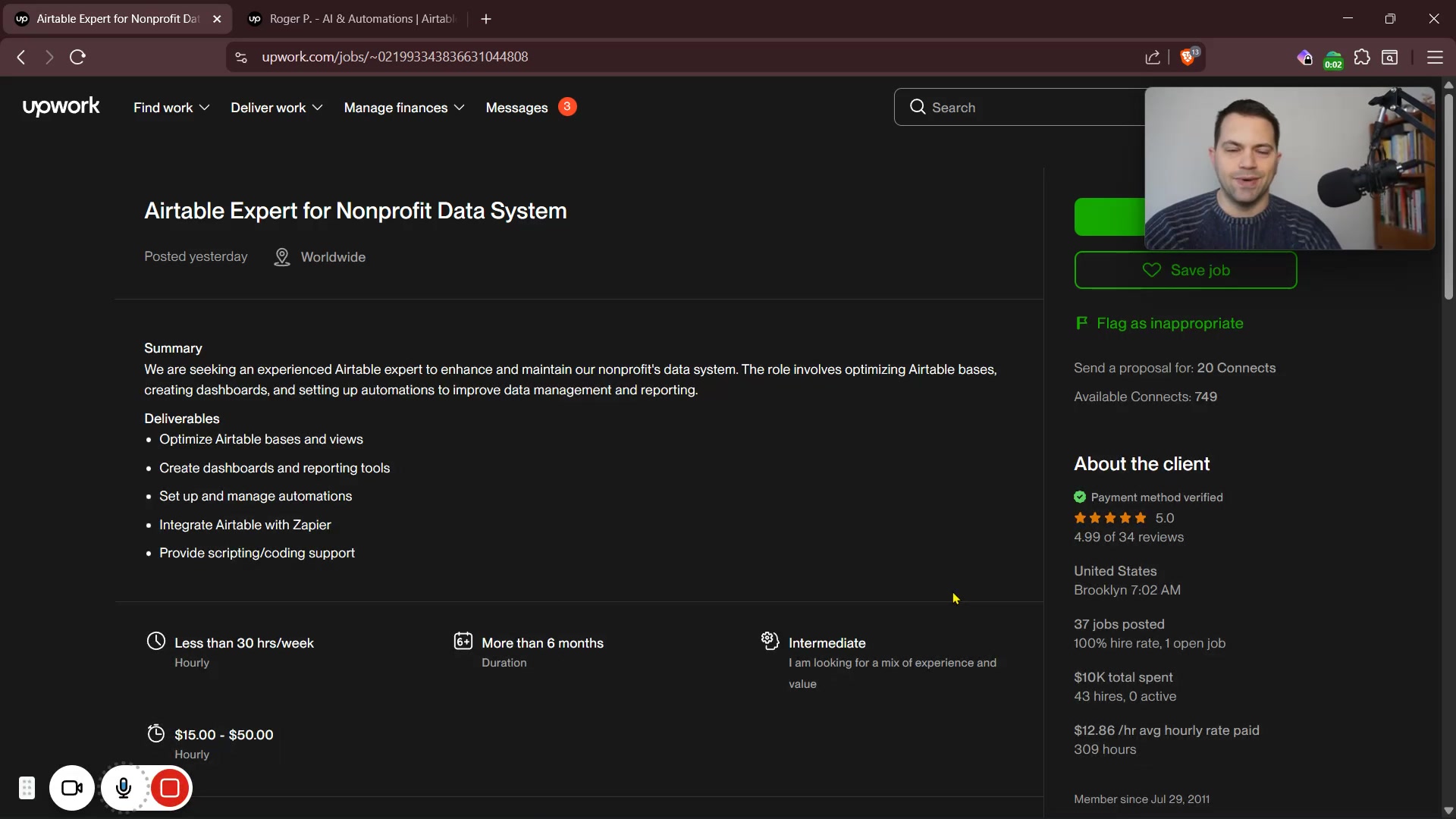Click the share page icon in address bar
The height and width of the screenshot is (819, 1456).
coord(1153,58)
